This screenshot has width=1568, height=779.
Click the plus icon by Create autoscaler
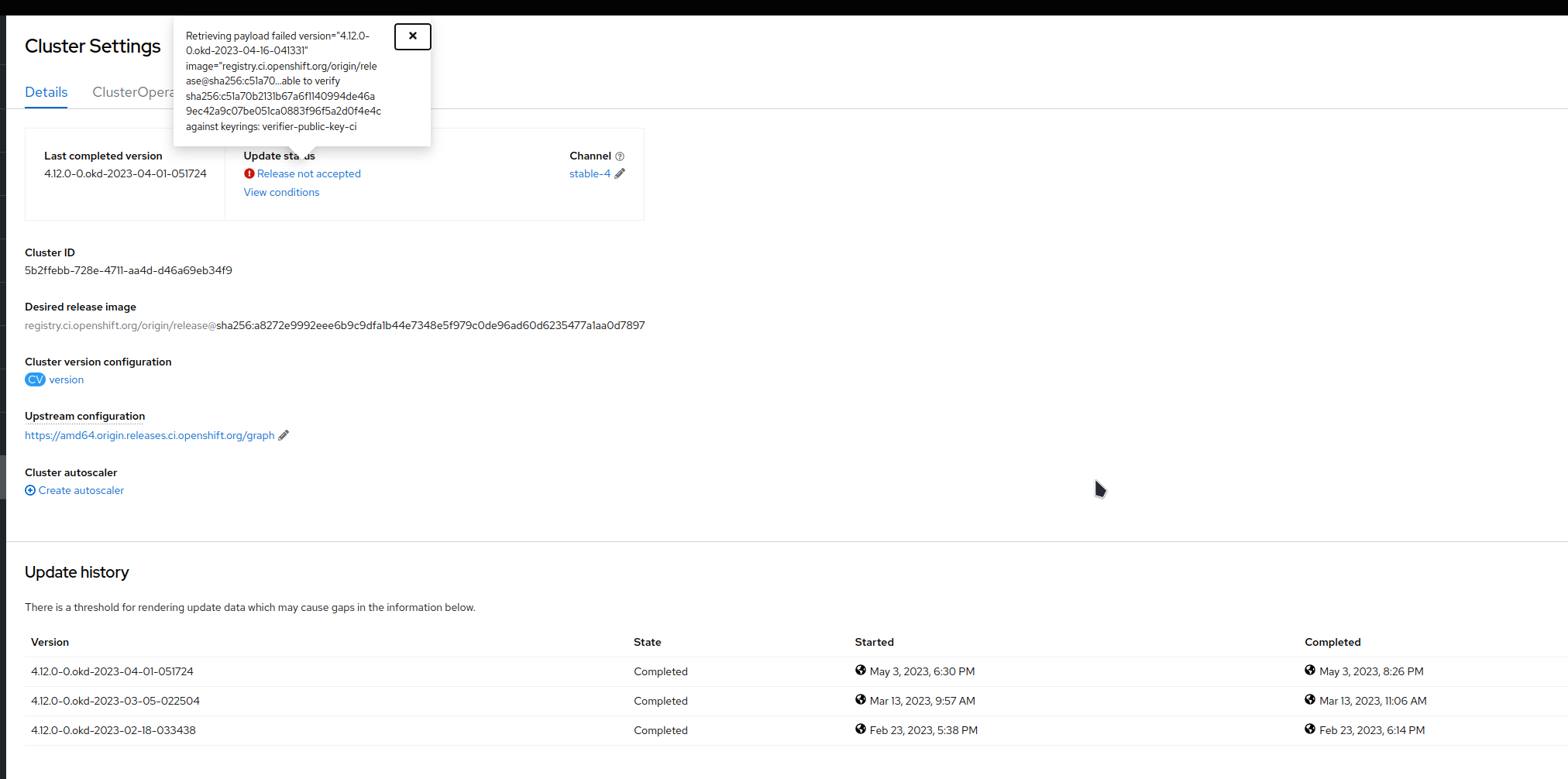30,490
